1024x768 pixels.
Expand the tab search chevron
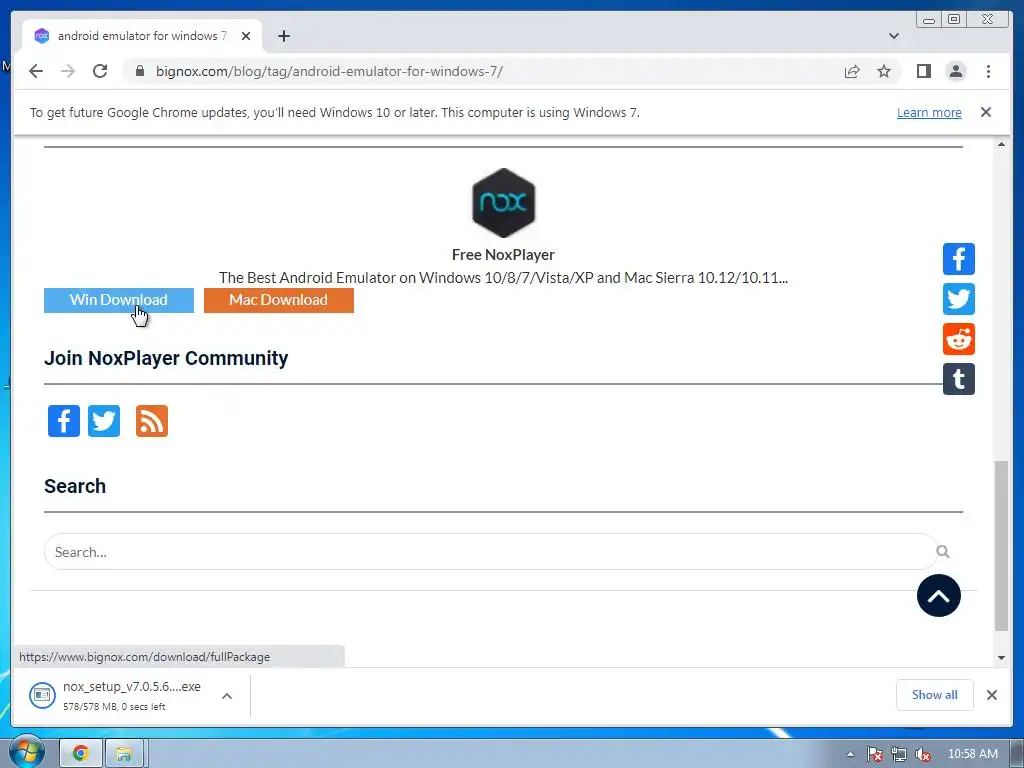[x=893, y=36]
